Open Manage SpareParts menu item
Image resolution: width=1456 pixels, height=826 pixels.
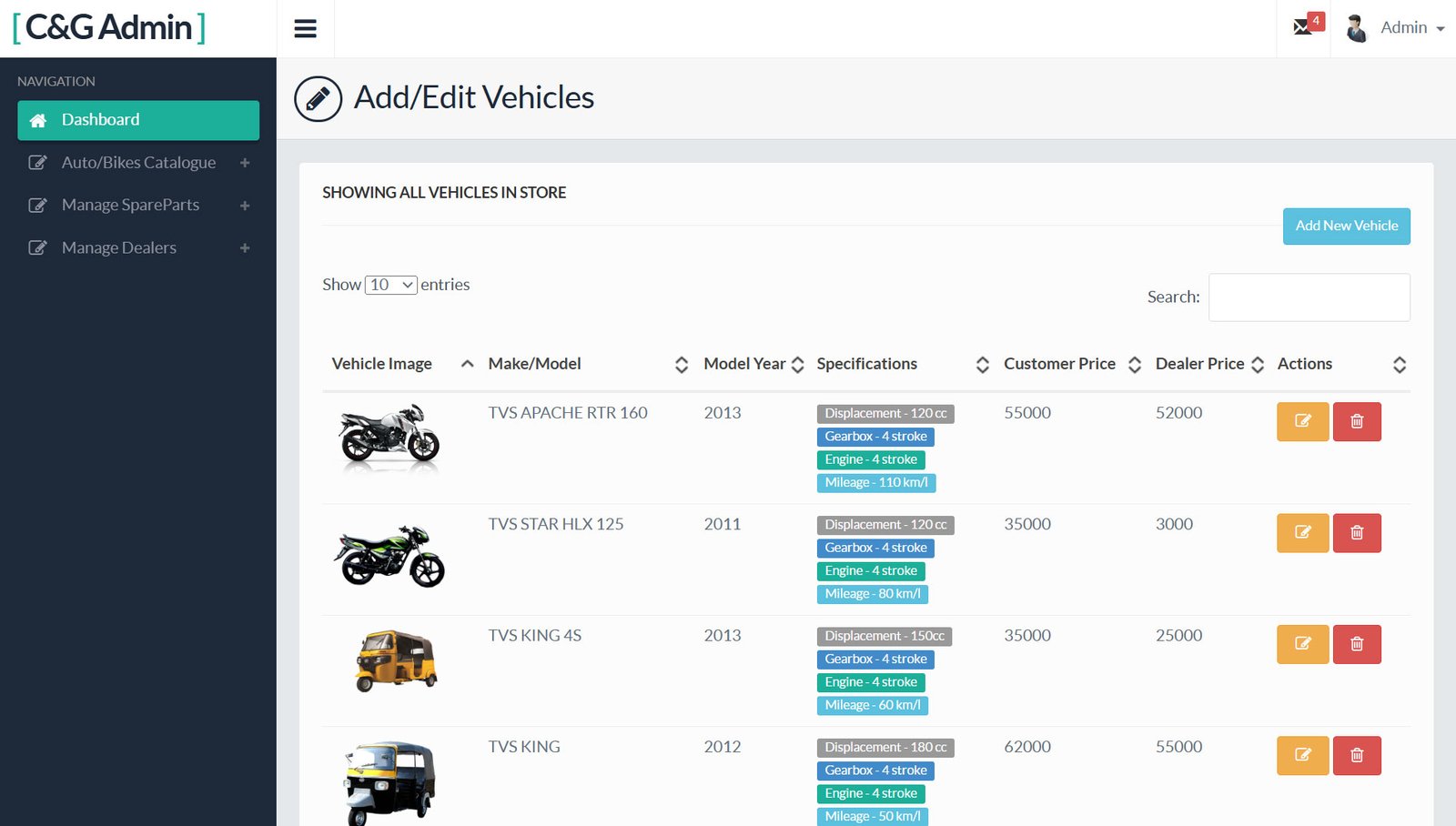pos(138,206)
